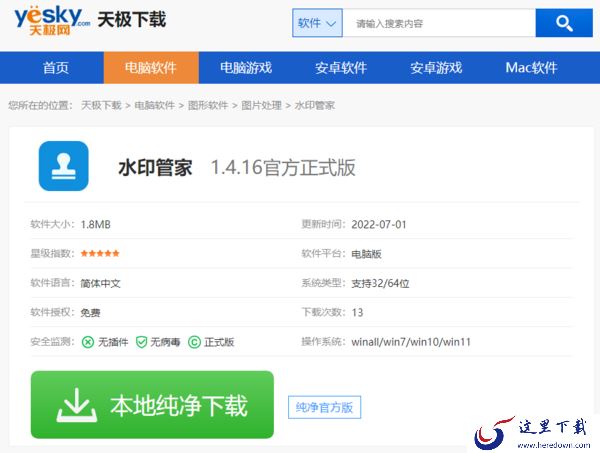Image resolution: width=600 pixels, height=453 pixels.
Task: Click the 电脑版 platform value
Action: click(366, 254)
